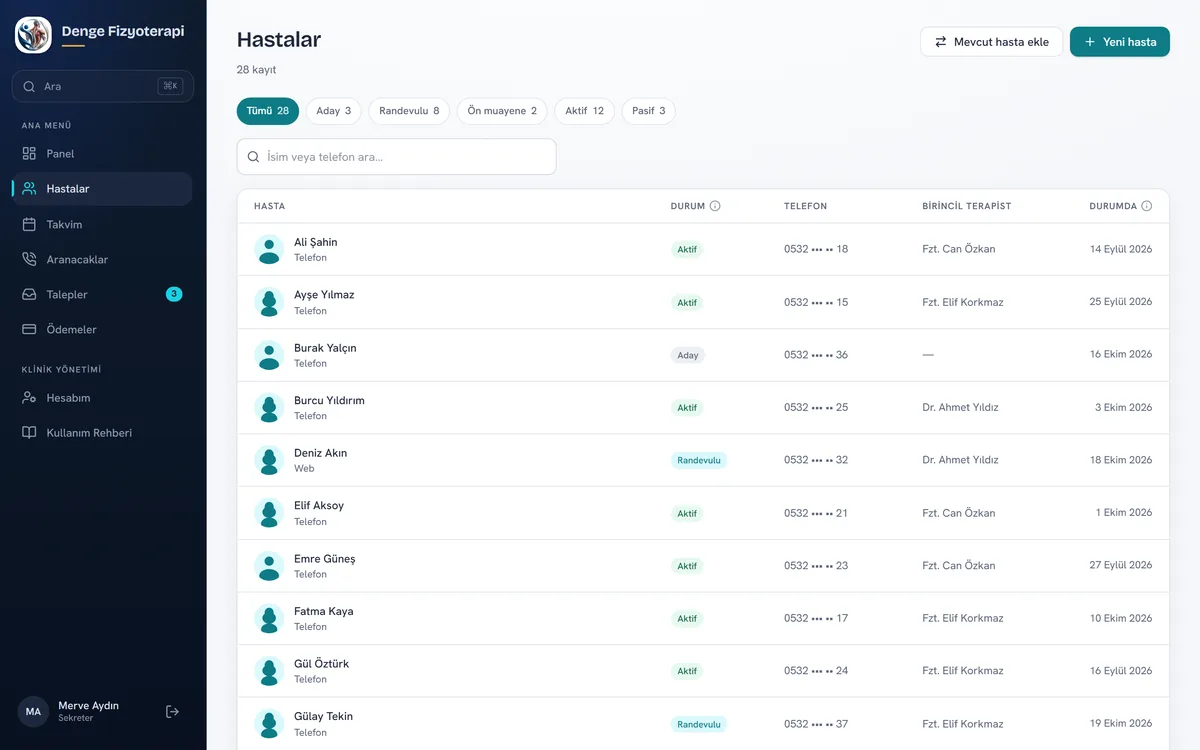Click Ali Şahin's avatar icon
The width and height of the screenshot is (1200, 750).
[x=269, y=249]
